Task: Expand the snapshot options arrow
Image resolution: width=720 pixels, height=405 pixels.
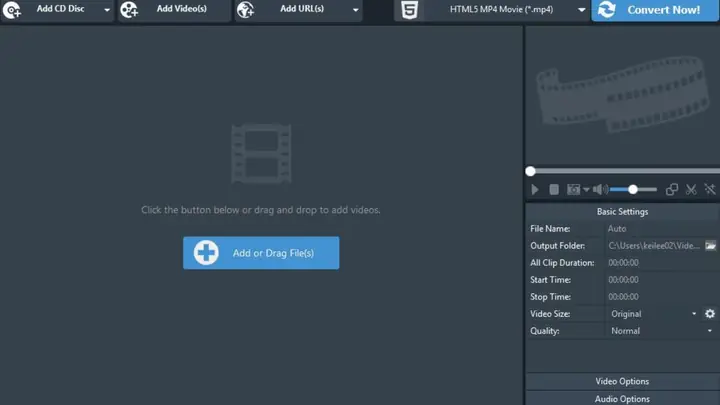Action: coord(586,190)
